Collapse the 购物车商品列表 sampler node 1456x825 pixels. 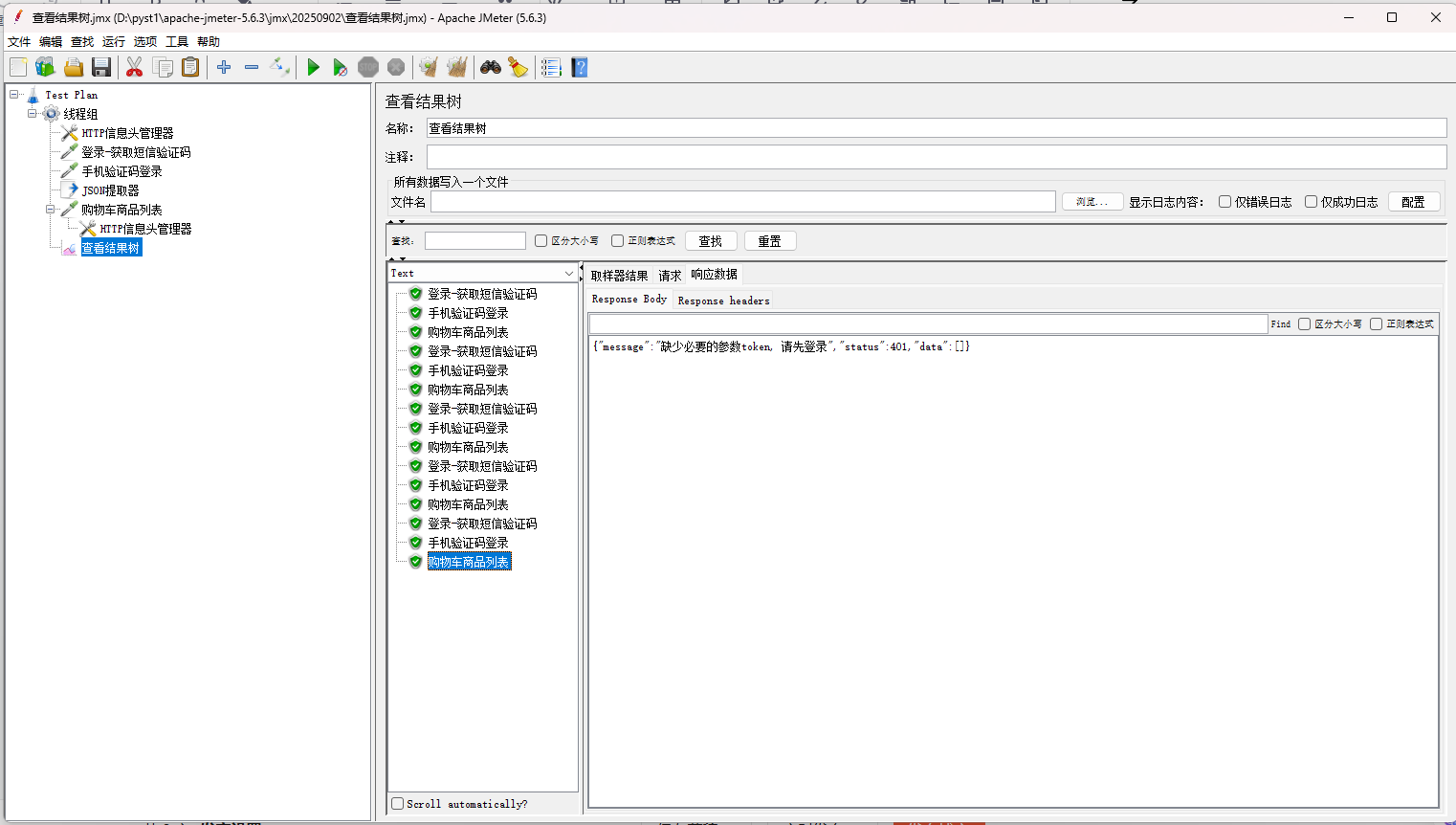(x=51, y=210)
